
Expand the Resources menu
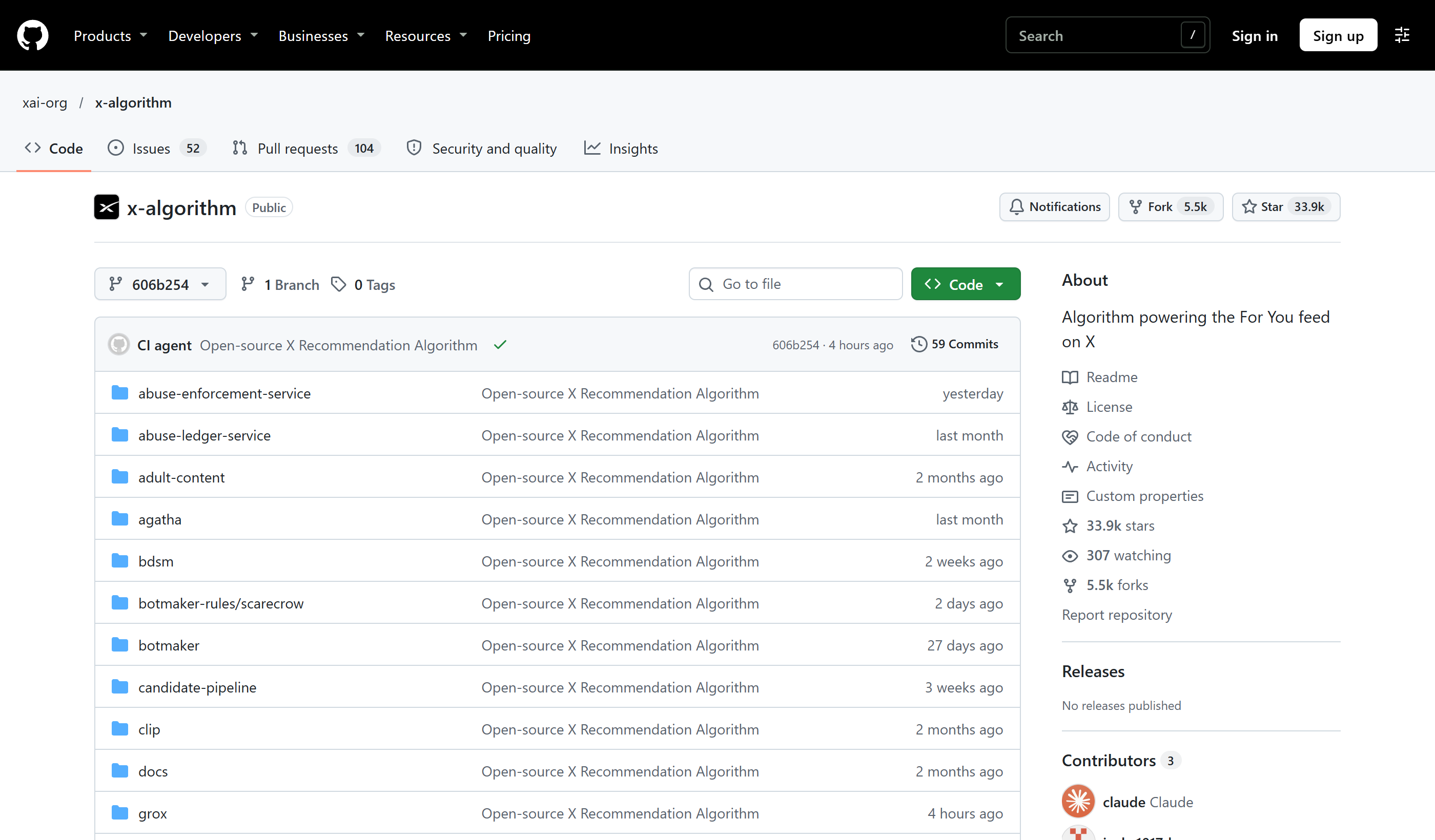(x=426, y=36)
